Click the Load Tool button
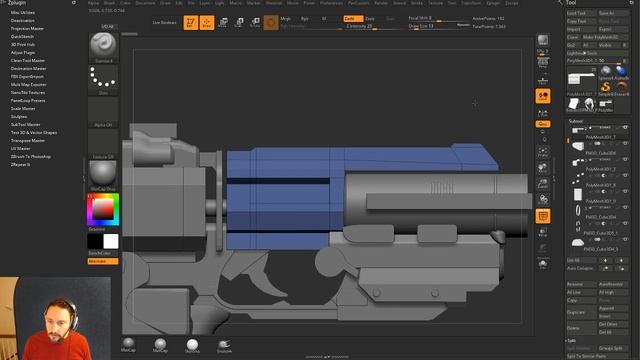This screenshot has height=360, width=640. [581, 13]
